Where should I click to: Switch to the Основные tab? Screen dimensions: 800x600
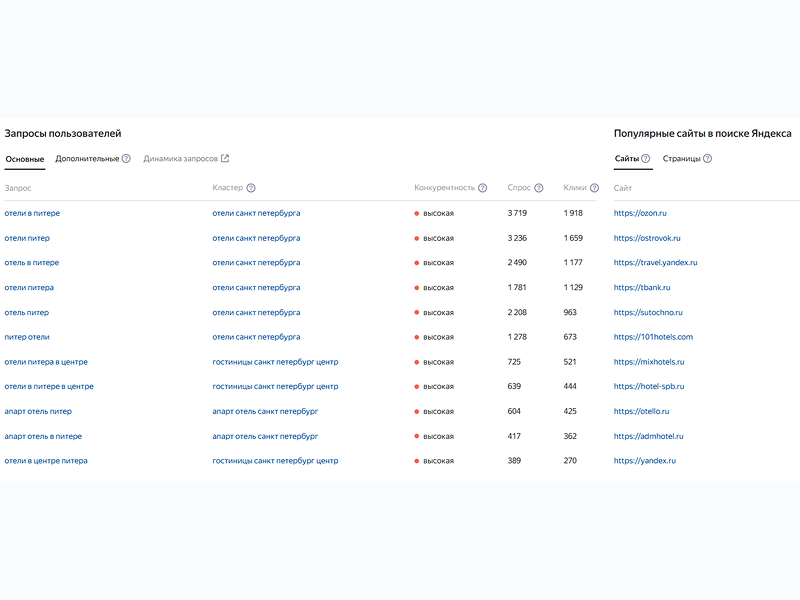click(24, 159)
